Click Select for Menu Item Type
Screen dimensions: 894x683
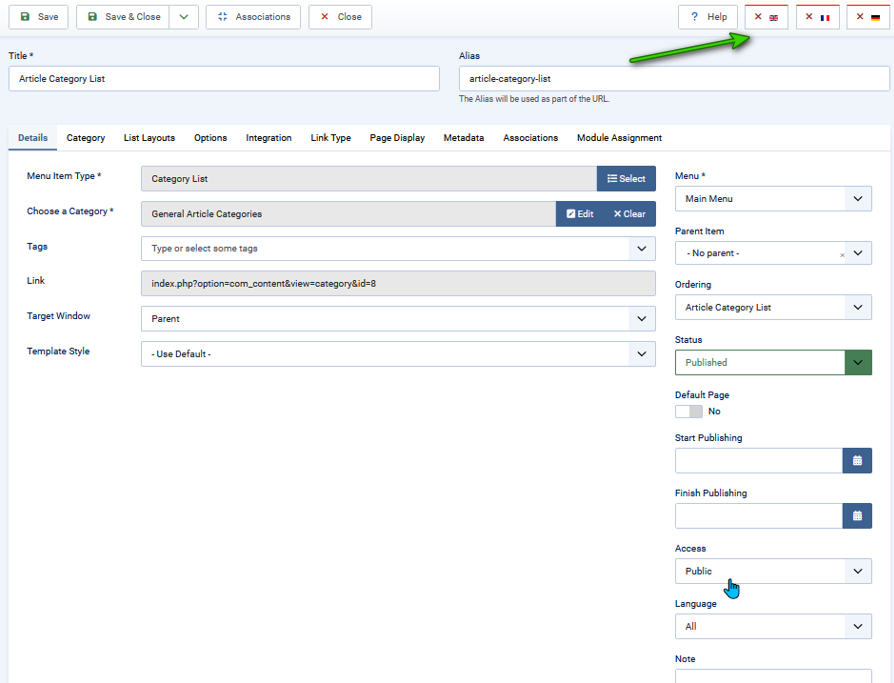point(626,179)
